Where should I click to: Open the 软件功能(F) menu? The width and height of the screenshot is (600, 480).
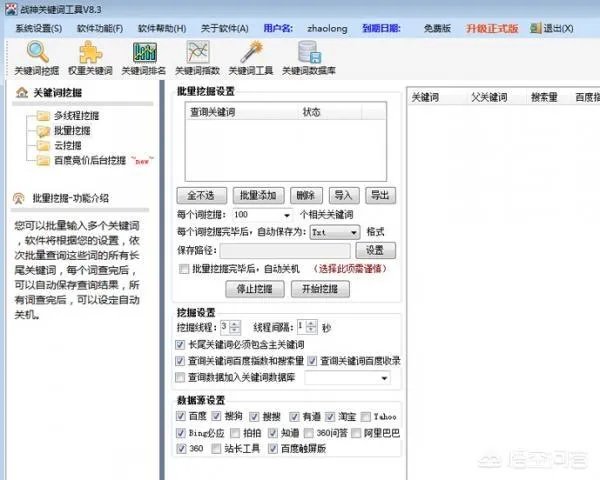tap(100, 28)
